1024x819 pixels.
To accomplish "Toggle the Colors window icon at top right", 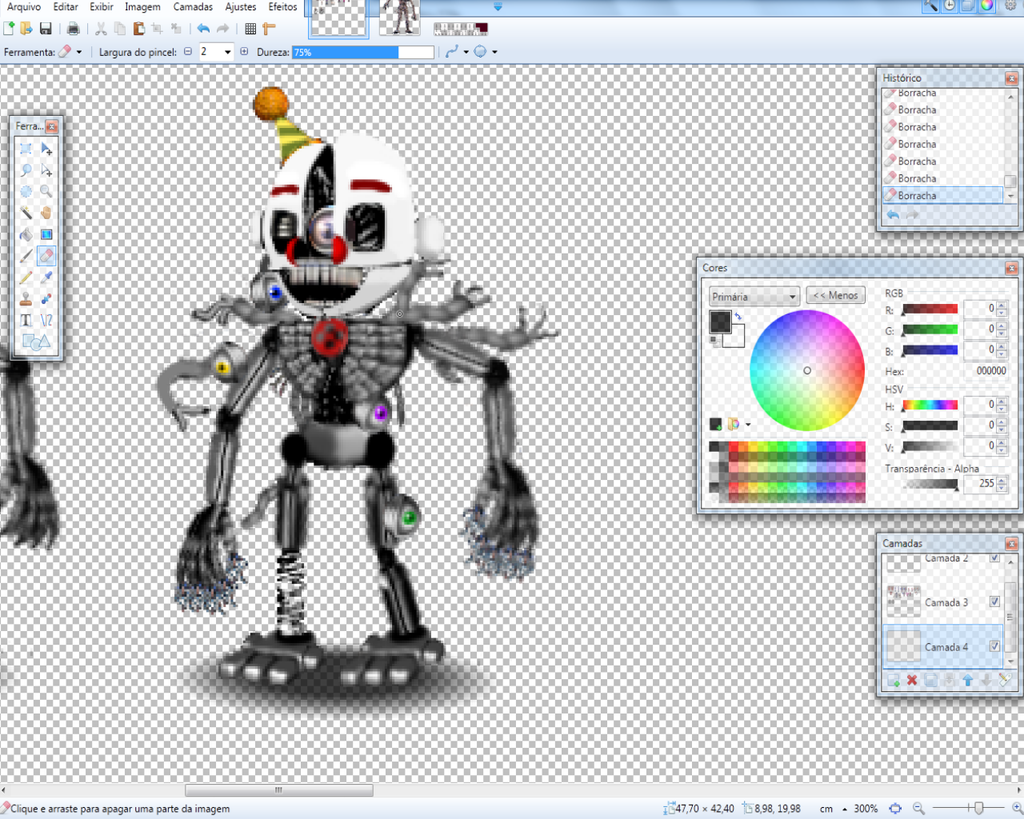I will coord(987,6).
